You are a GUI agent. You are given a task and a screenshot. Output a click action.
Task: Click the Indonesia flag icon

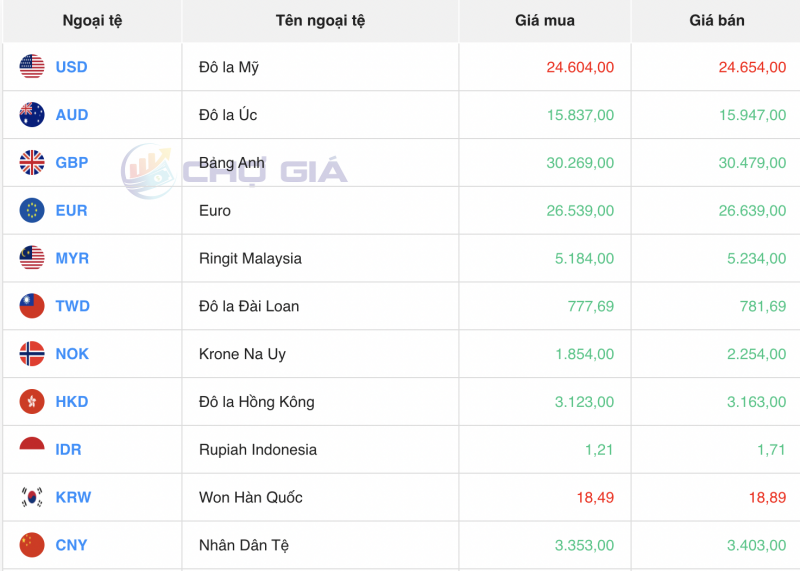click(32, 449)
